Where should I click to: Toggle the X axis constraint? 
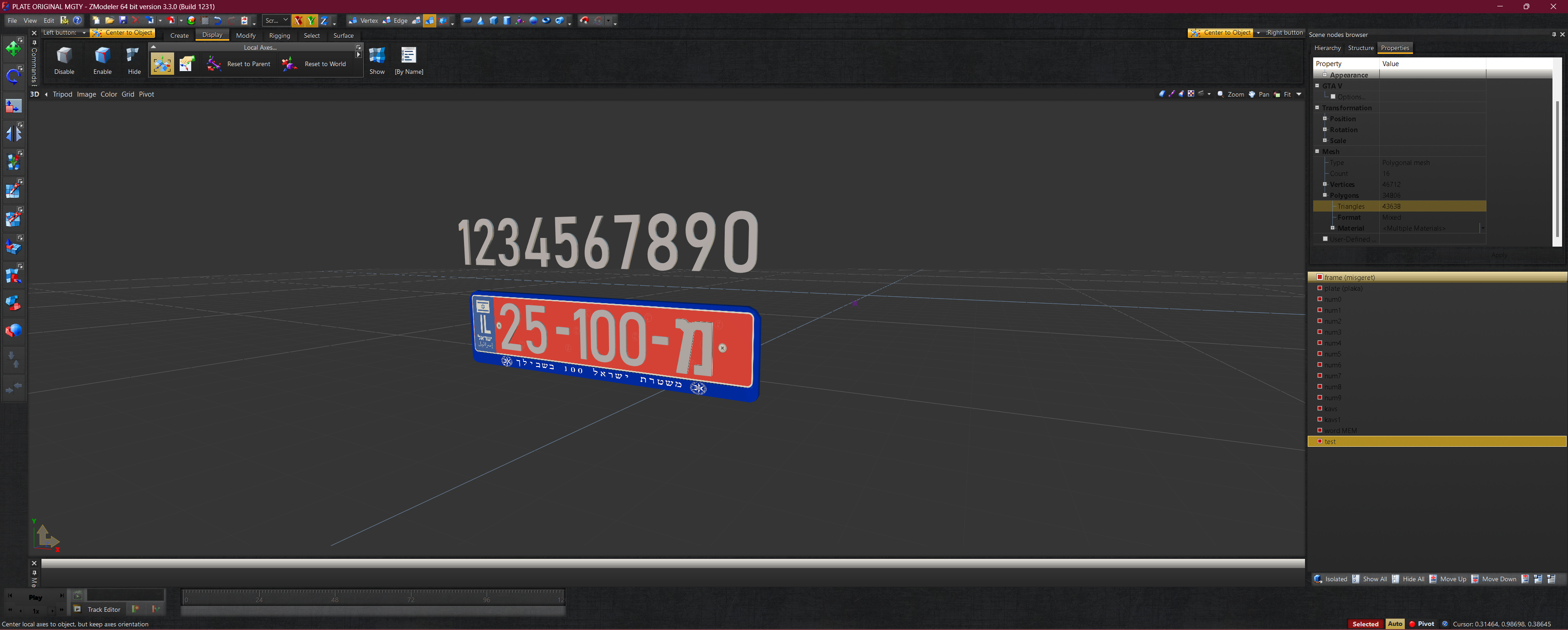(x=298, y=21)
